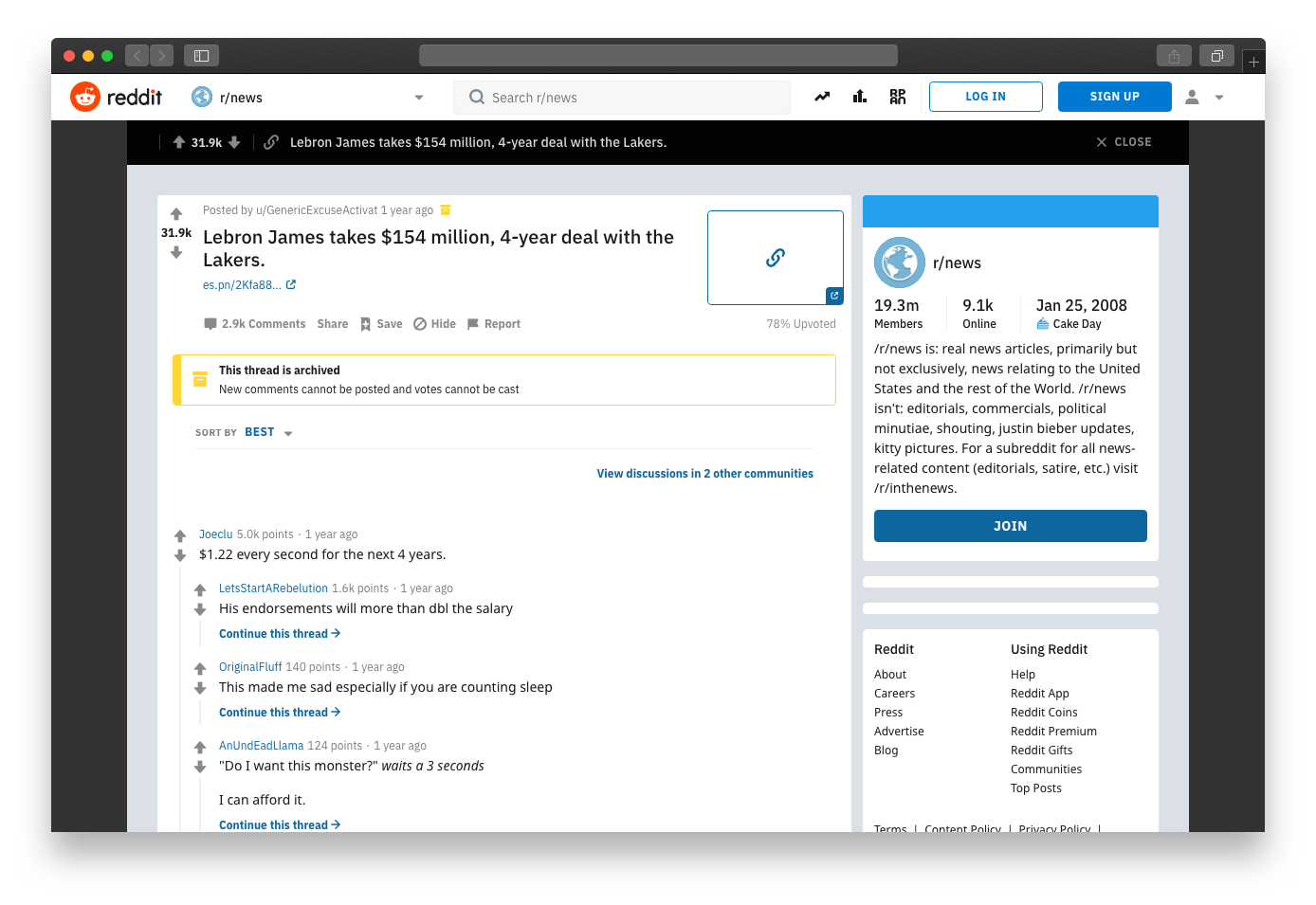
Task: Open the Blog footer link
Action: point(886,751)
